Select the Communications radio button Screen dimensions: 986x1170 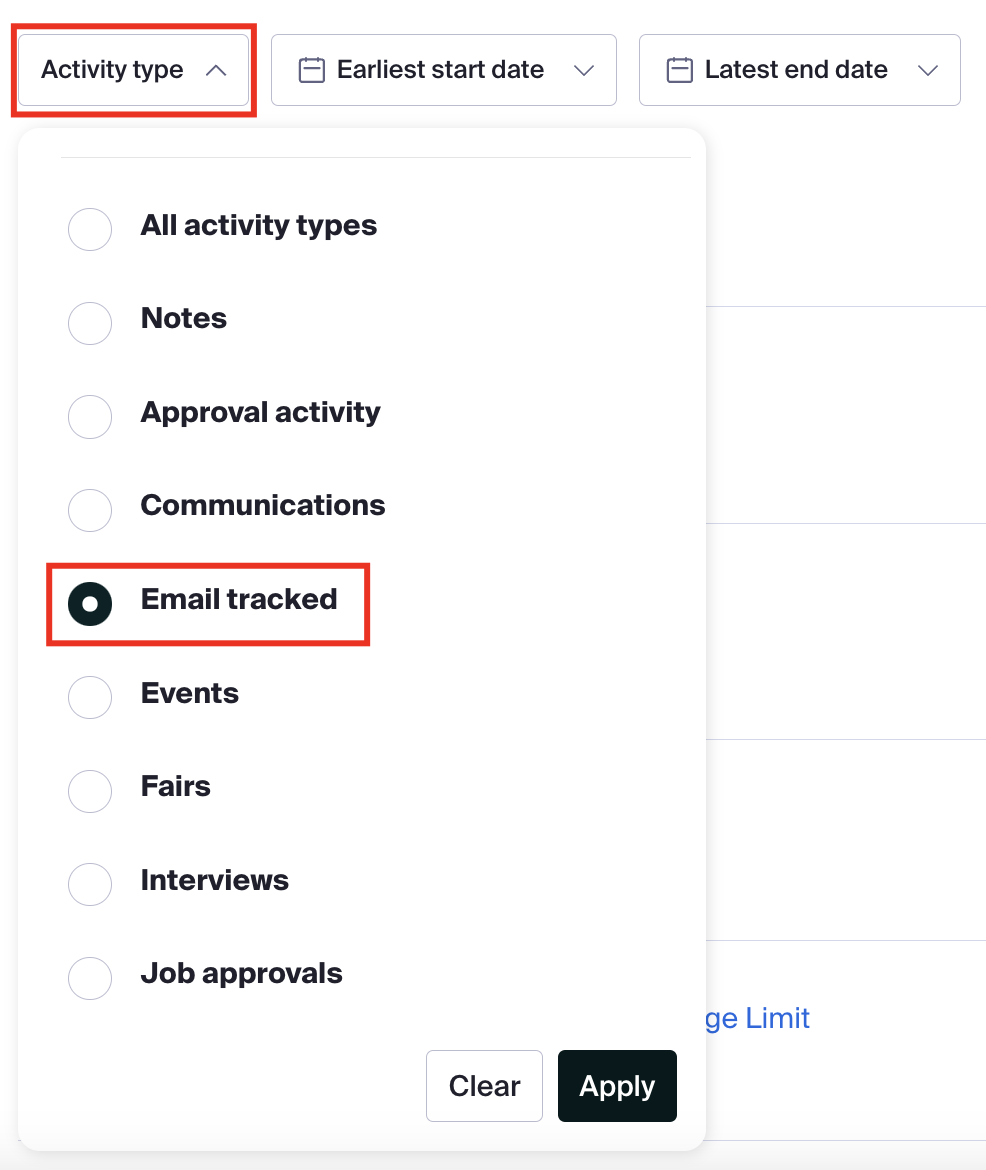(90, 510)
